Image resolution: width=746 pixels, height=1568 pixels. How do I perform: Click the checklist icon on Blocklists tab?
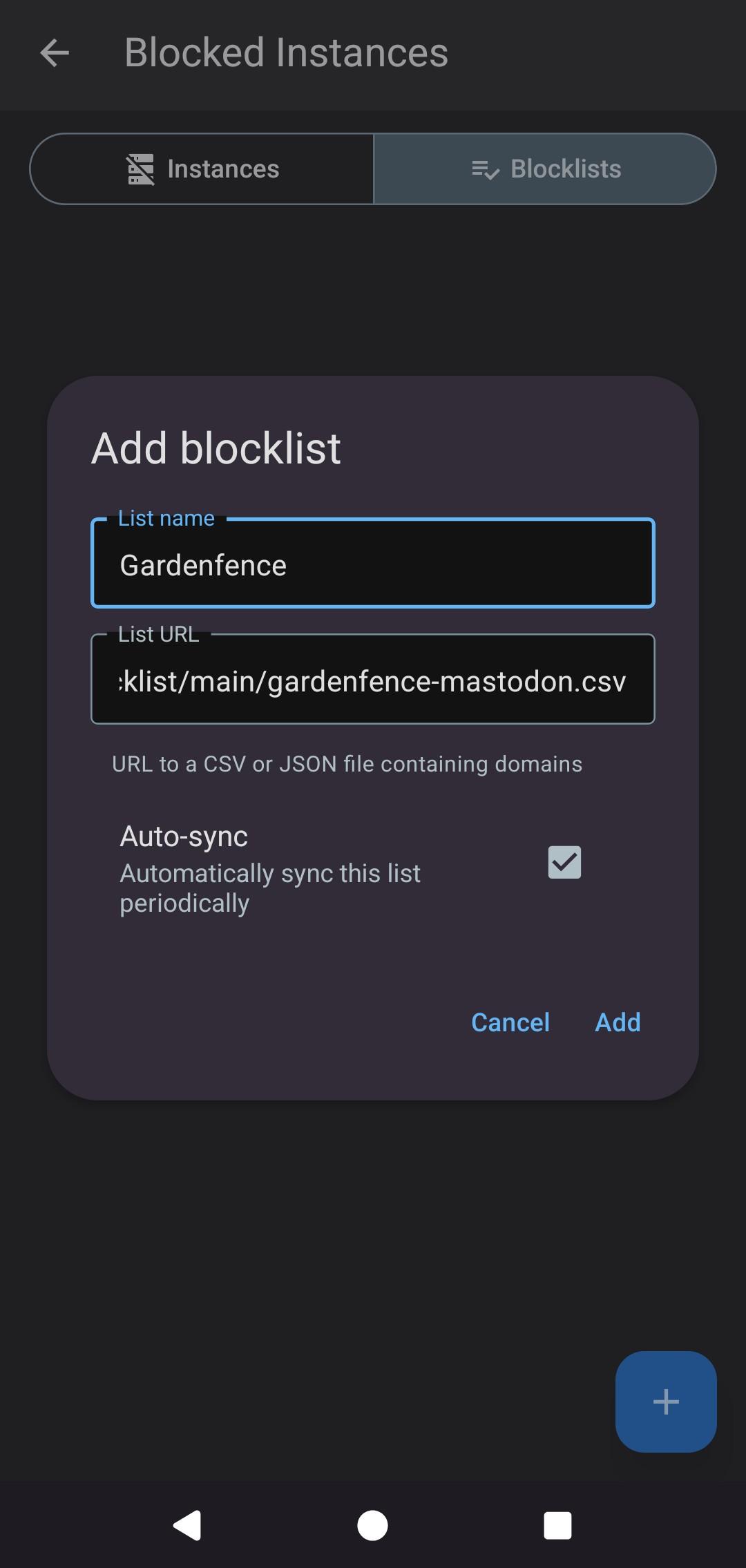pos(485,169)
